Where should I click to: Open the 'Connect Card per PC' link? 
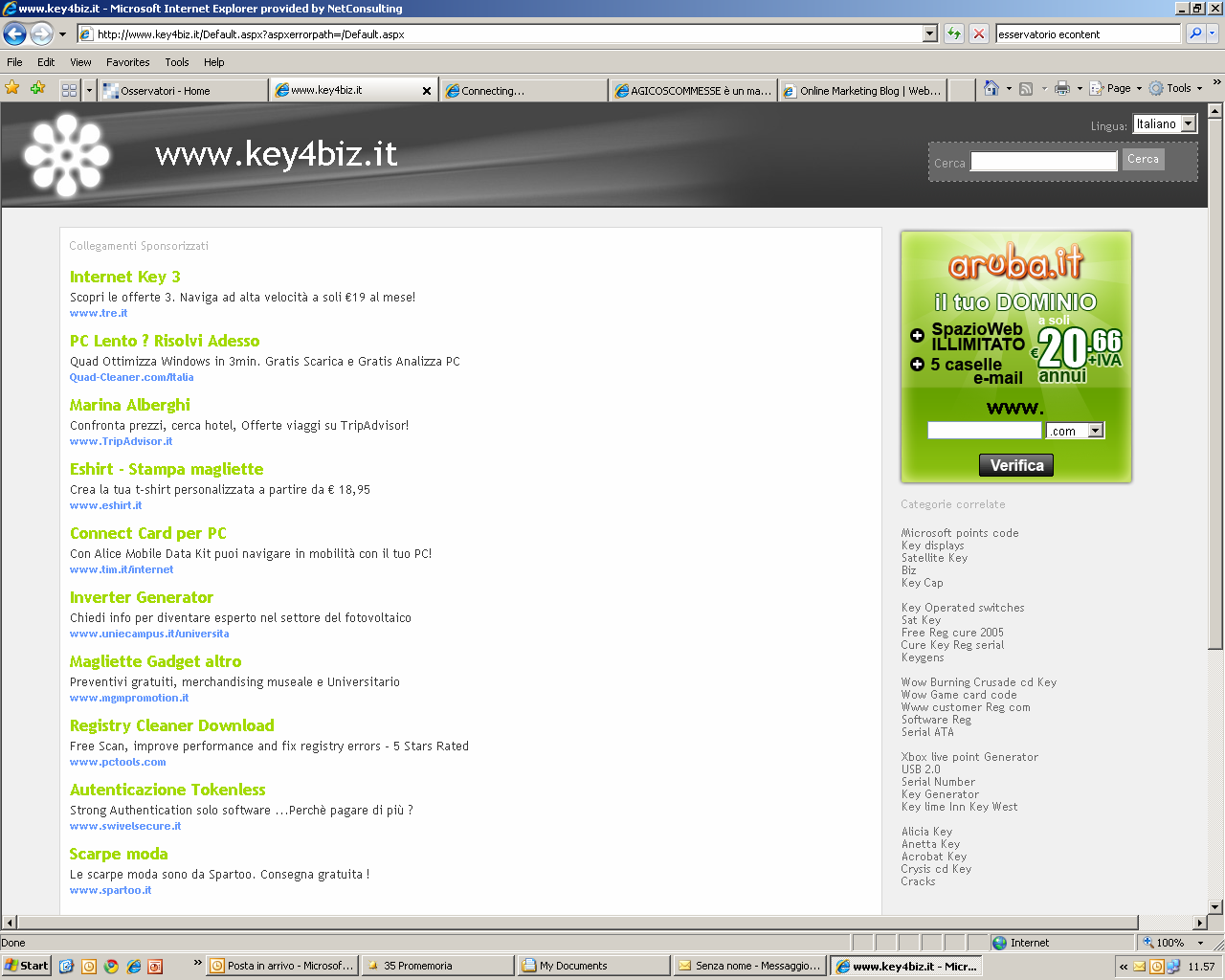(x=148, y=533)
